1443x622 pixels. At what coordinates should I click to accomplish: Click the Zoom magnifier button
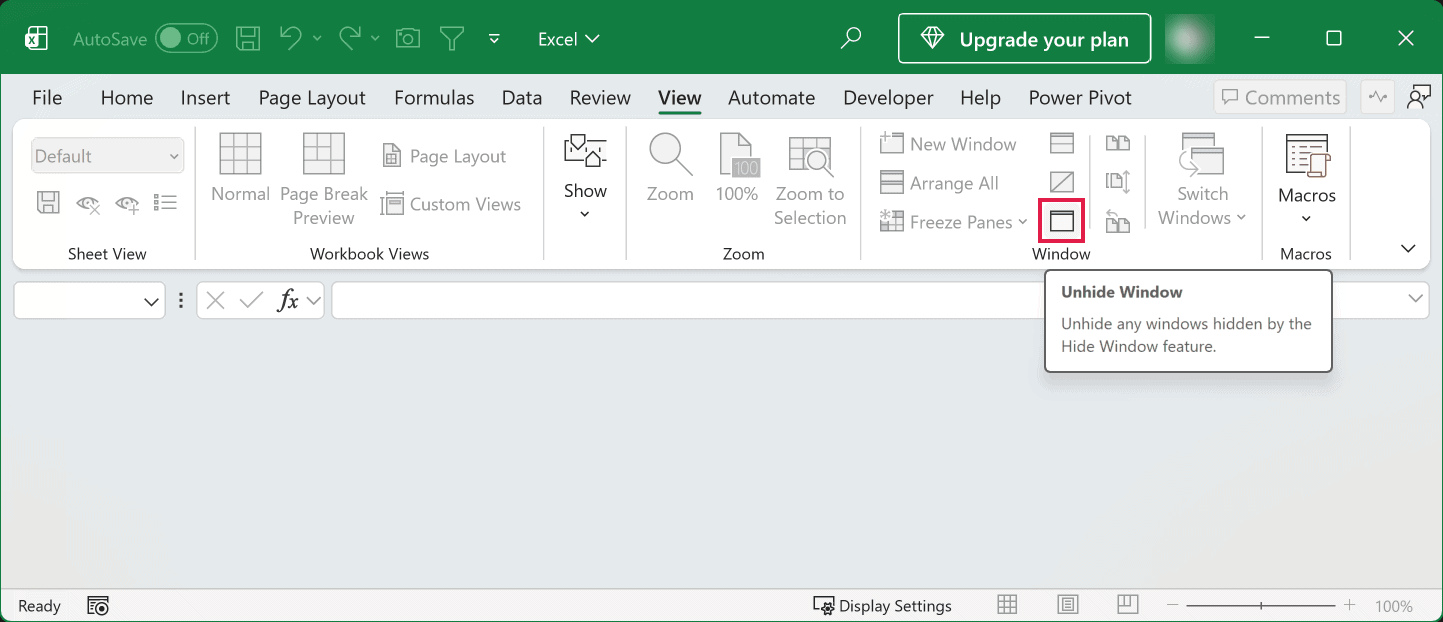pyautogui.click(x=670, y=169)
